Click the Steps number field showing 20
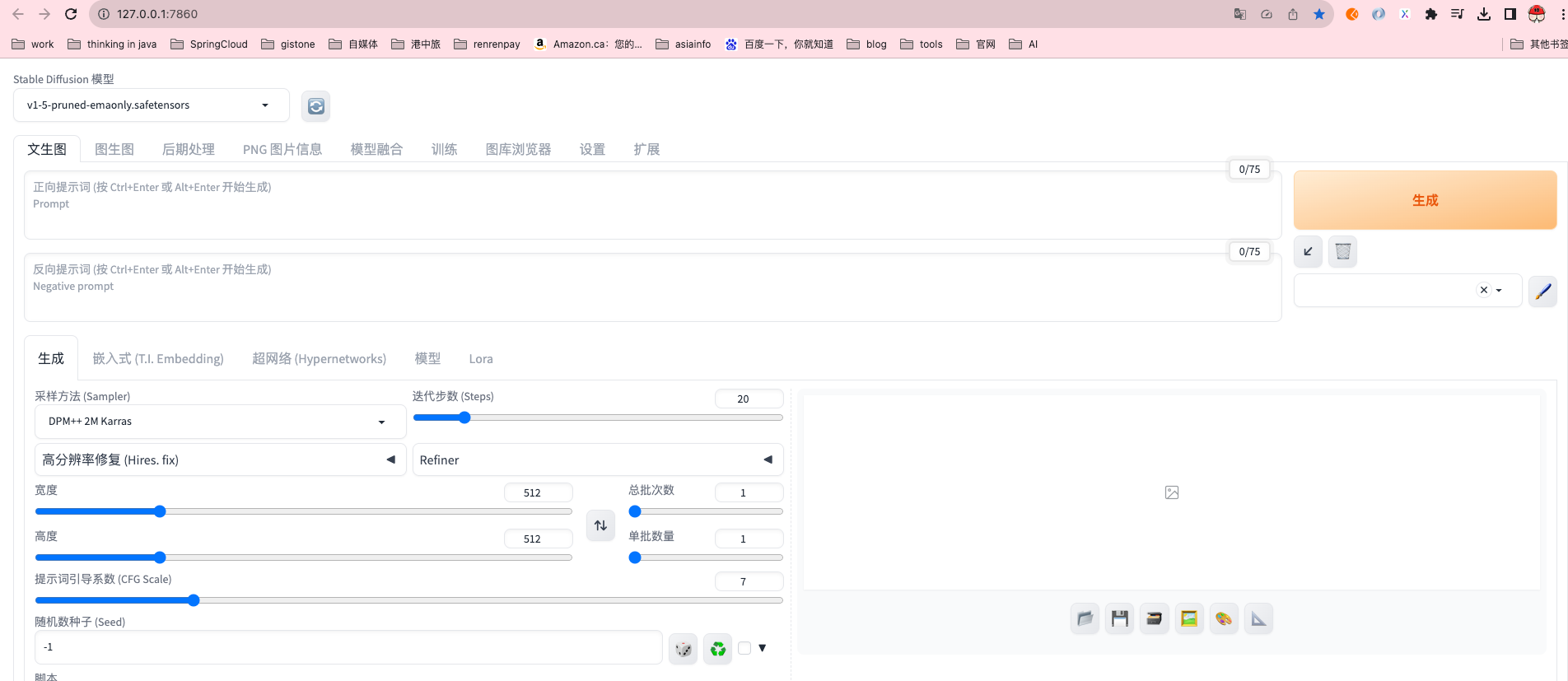The height and width of the screenshot is (681, 1568). (x=749, y=399)
